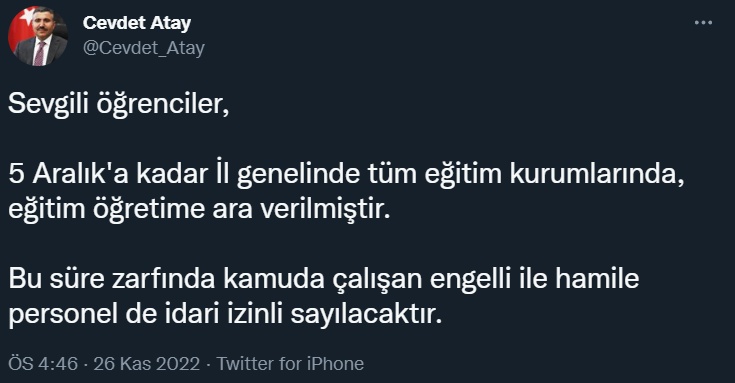Click Cevdet Atay's profile picture
The image size is (735, 383).
38,36
